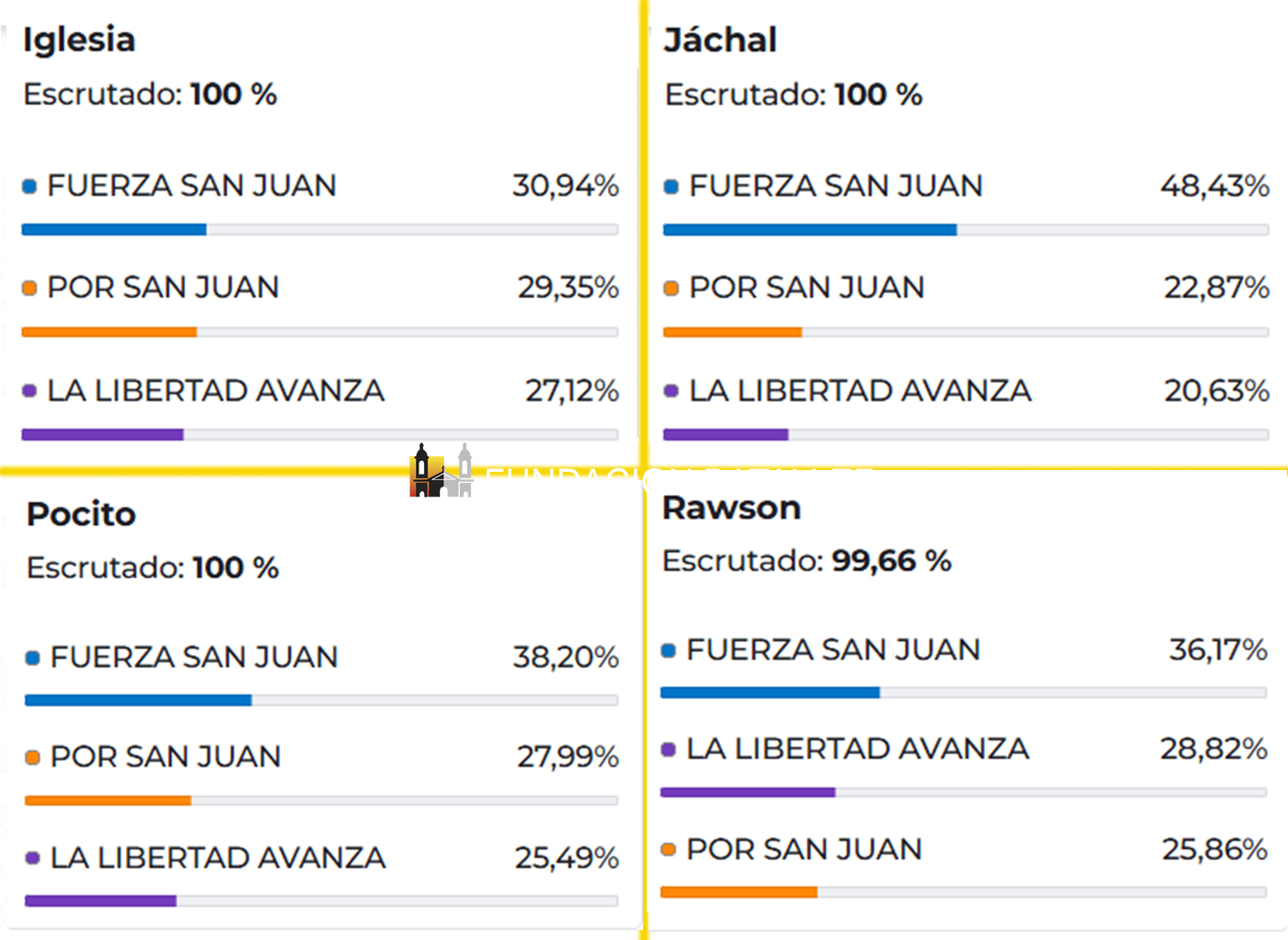This screenshot has height=940, width=1288.
Task: Click the church logo icon in the center
Action: click(441, 471)
